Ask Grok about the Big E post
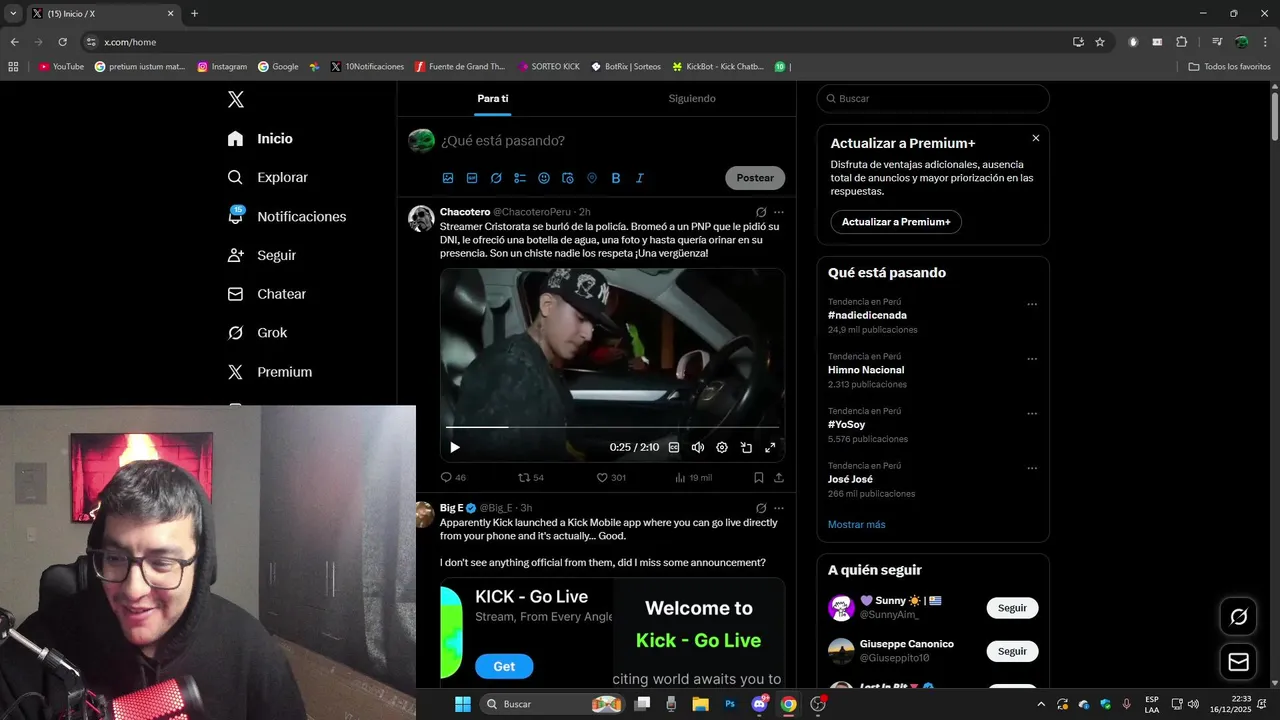 click(761, 508)
